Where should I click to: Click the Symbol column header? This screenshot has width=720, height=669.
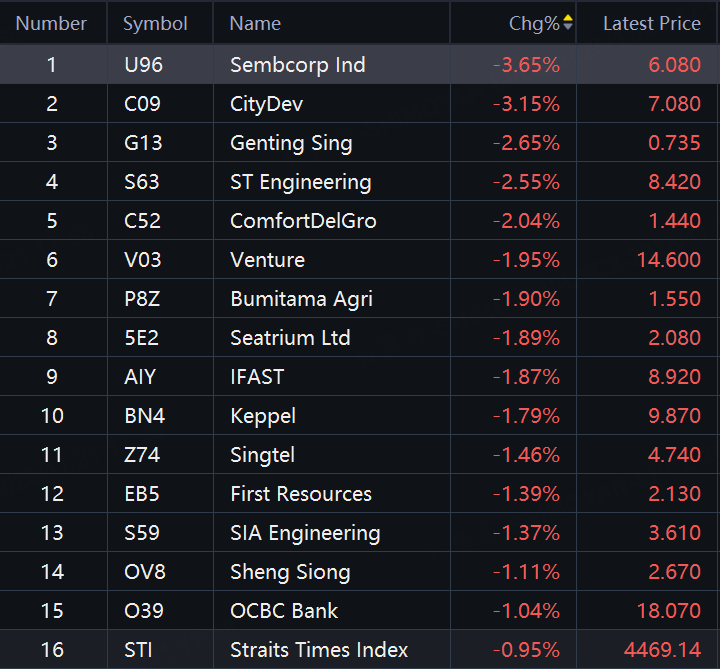pyautogui.click(x=155, y=23)
